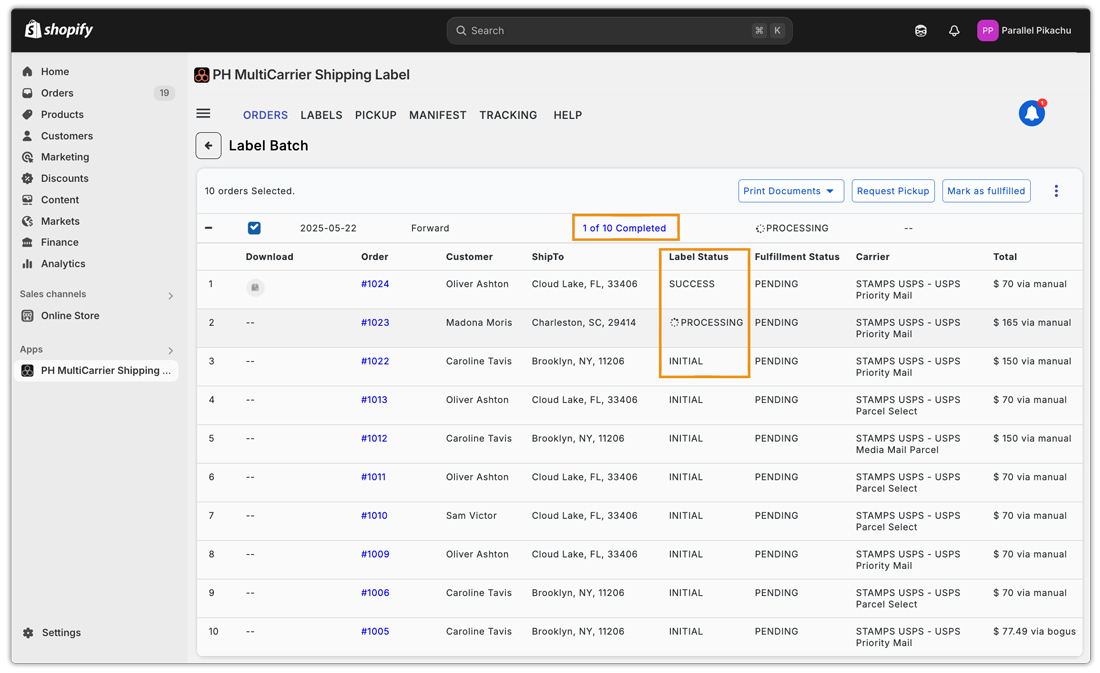Image resolution: width=1100 pixels, height=673 pixels.
Task: Open order #1023 link
Action: [x=375, y=322]
